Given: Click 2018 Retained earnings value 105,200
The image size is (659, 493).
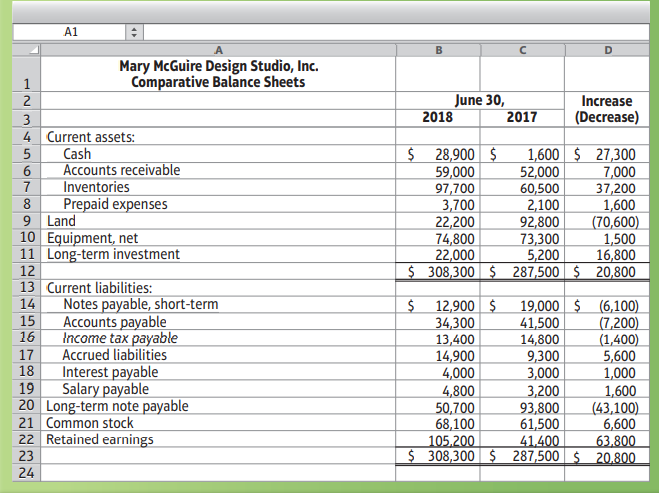Looking at the screenshot, I should [451, 440].
